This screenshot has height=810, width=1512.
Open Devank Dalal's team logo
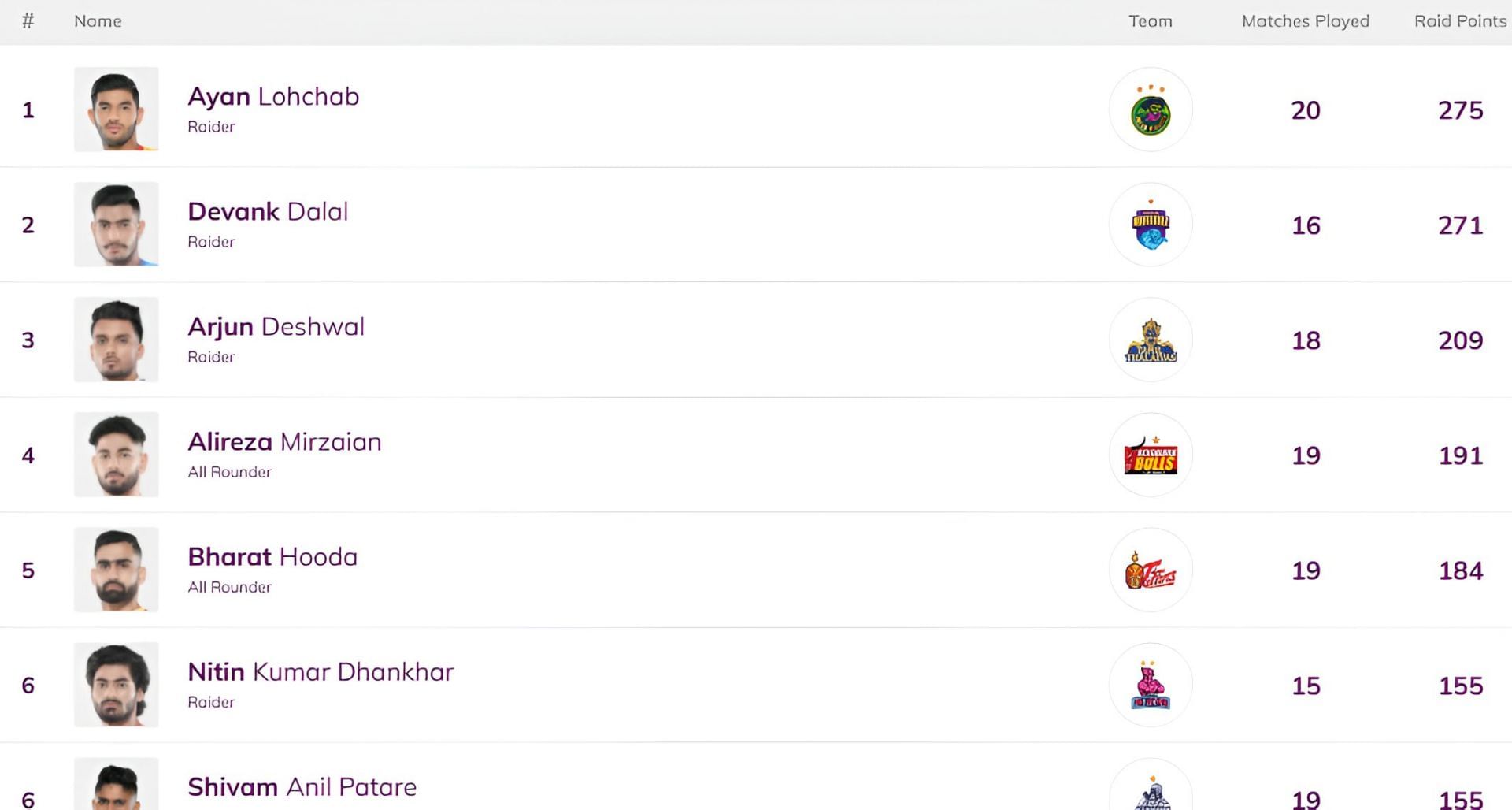pos(1151,225)
